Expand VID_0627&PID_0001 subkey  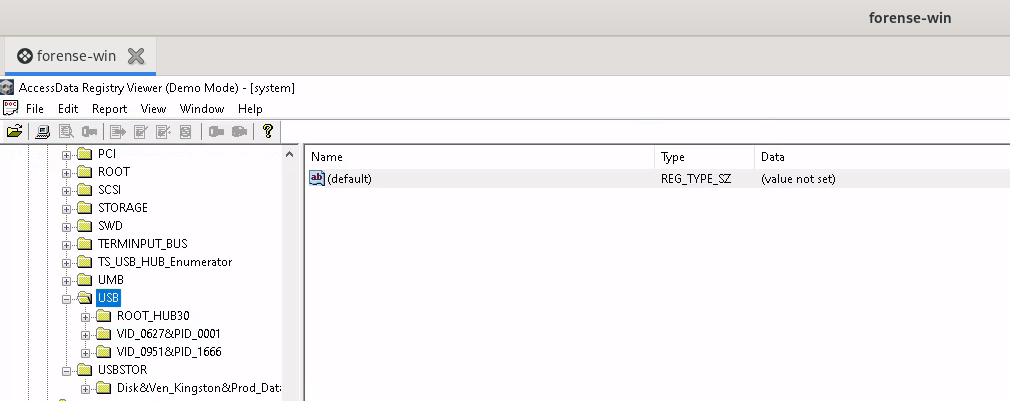coord(85,335)
